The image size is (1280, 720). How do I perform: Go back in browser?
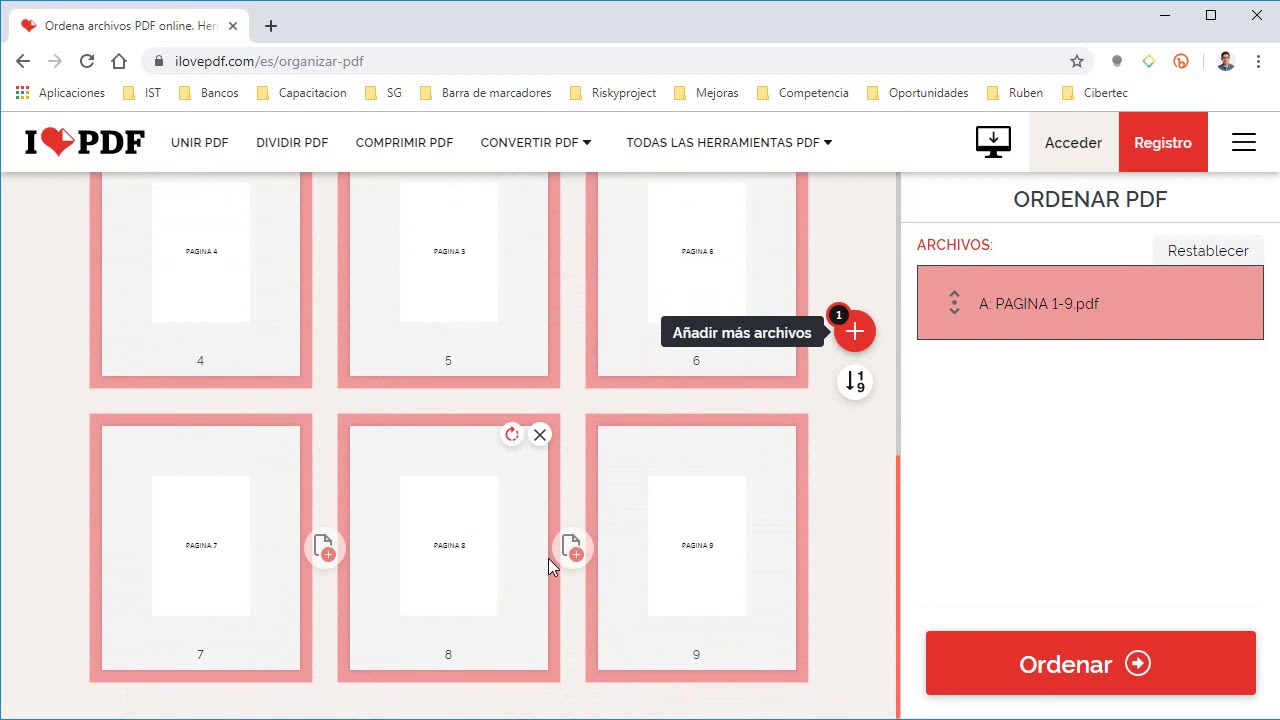[23, 61]
